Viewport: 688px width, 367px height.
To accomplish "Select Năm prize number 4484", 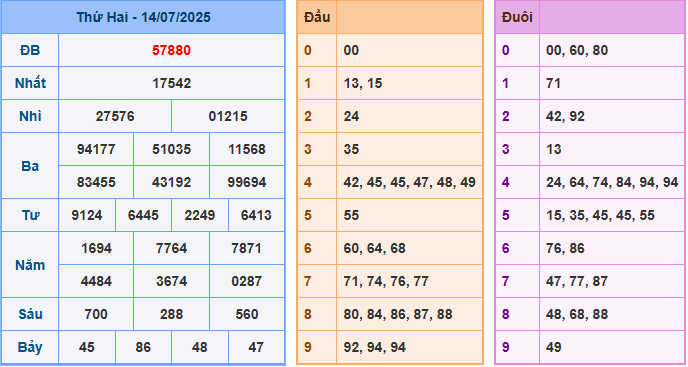I will (x=96, y=281).
